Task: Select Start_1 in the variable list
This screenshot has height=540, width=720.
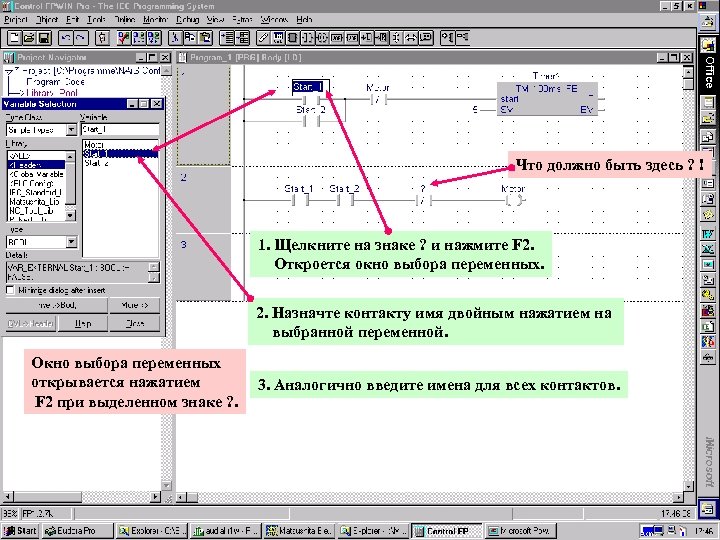Action: 121,154
